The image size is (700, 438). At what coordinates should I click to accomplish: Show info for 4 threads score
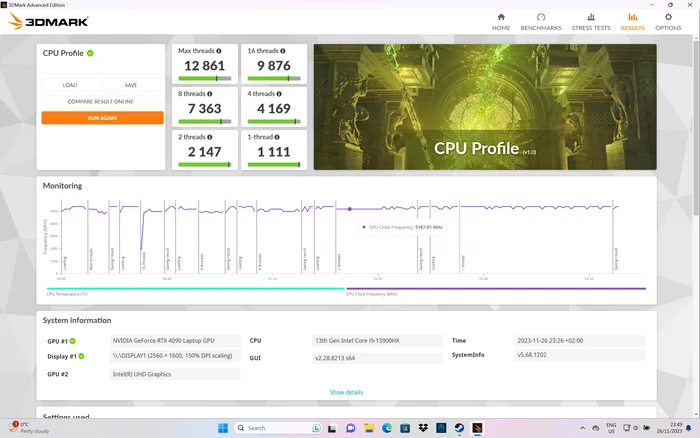pyautogui.click(x=279, y=94)
